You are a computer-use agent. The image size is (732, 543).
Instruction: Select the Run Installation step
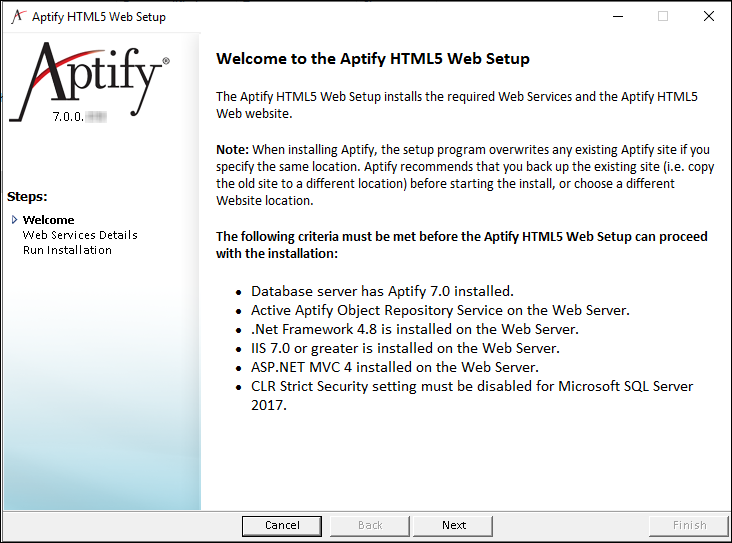(67, 250)
